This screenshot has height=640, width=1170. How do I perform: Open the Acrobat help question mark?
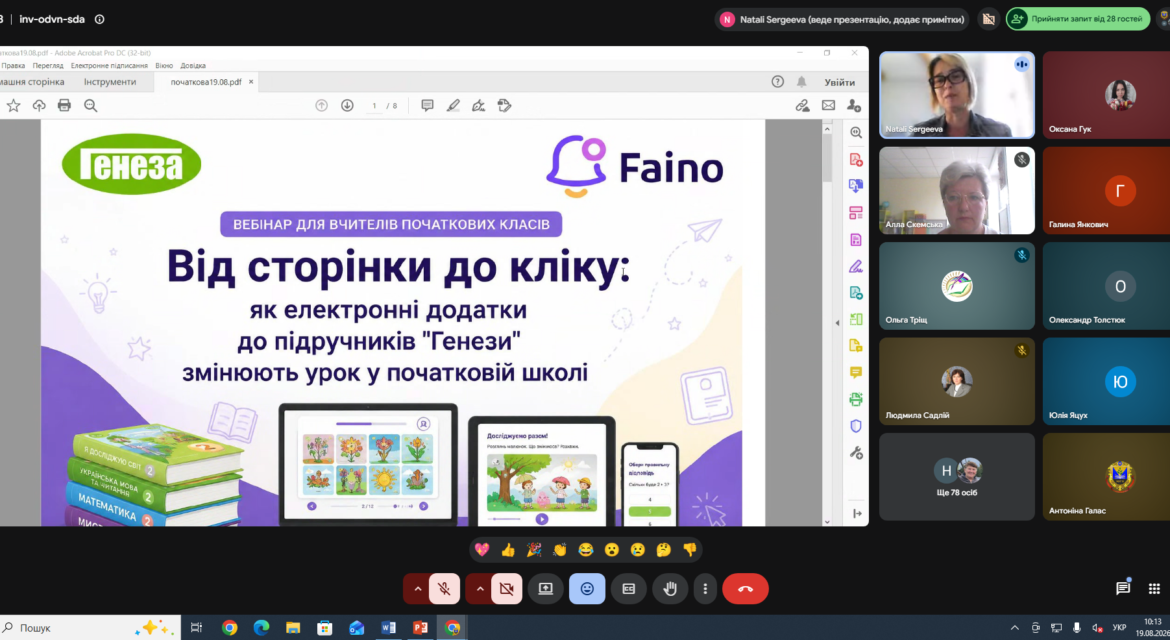tap(778, 81)
